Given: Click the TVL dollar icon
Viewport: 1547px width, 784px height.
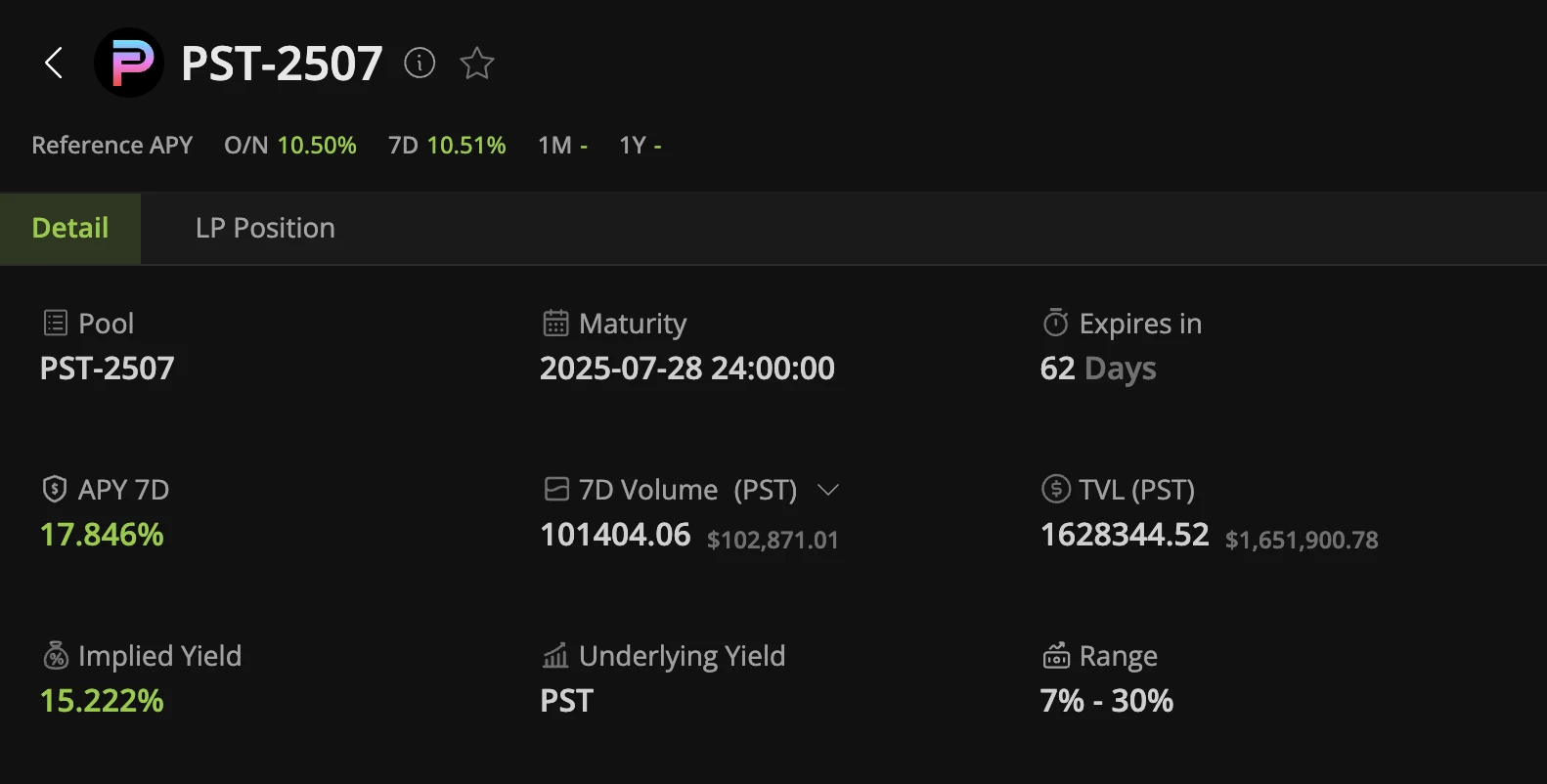Looking at the screenshot, I should (x=1056, y=489).
